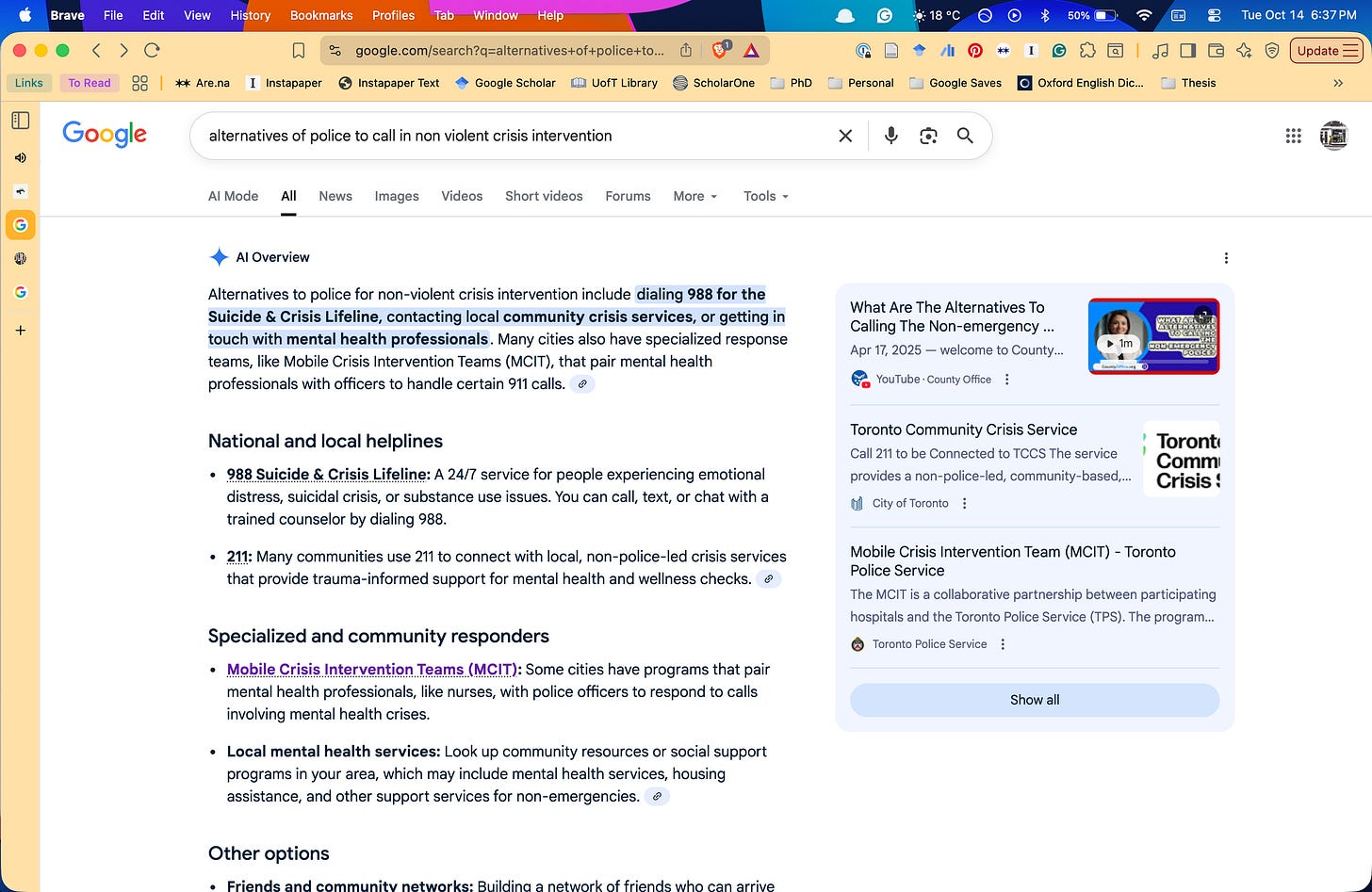The height and width of the screenshot is (892, 1372).
Task: Bookmark this page using the bookmark icon
Action: [x=299, y=51]
